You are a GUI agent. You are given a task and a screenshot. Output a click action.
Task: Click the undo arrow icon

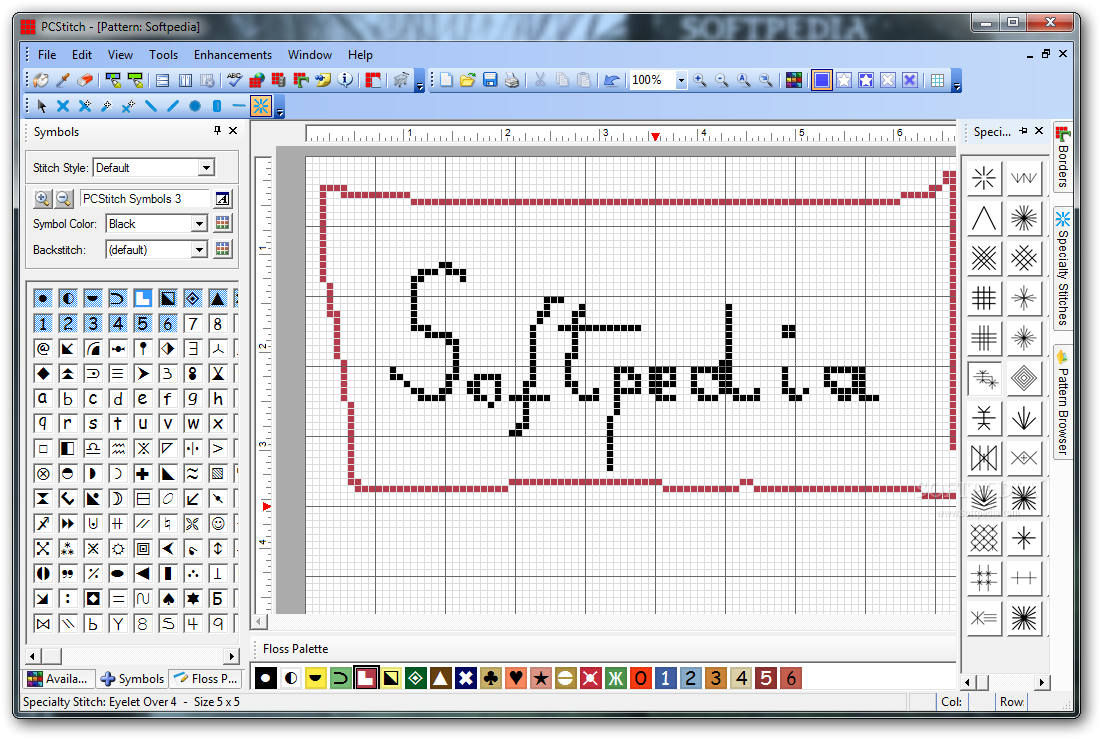click(x=612, y=80)
